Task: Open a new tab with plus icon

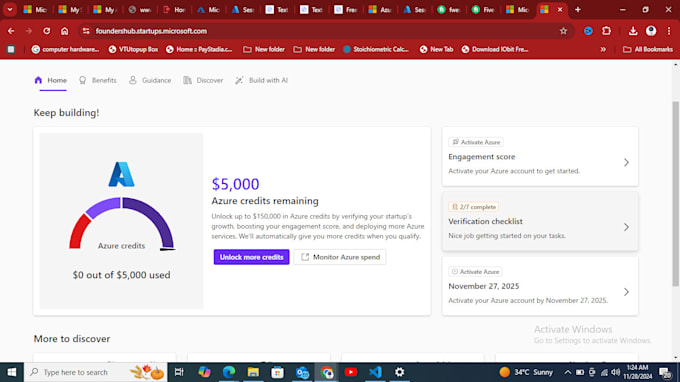Action: point(578,10)
